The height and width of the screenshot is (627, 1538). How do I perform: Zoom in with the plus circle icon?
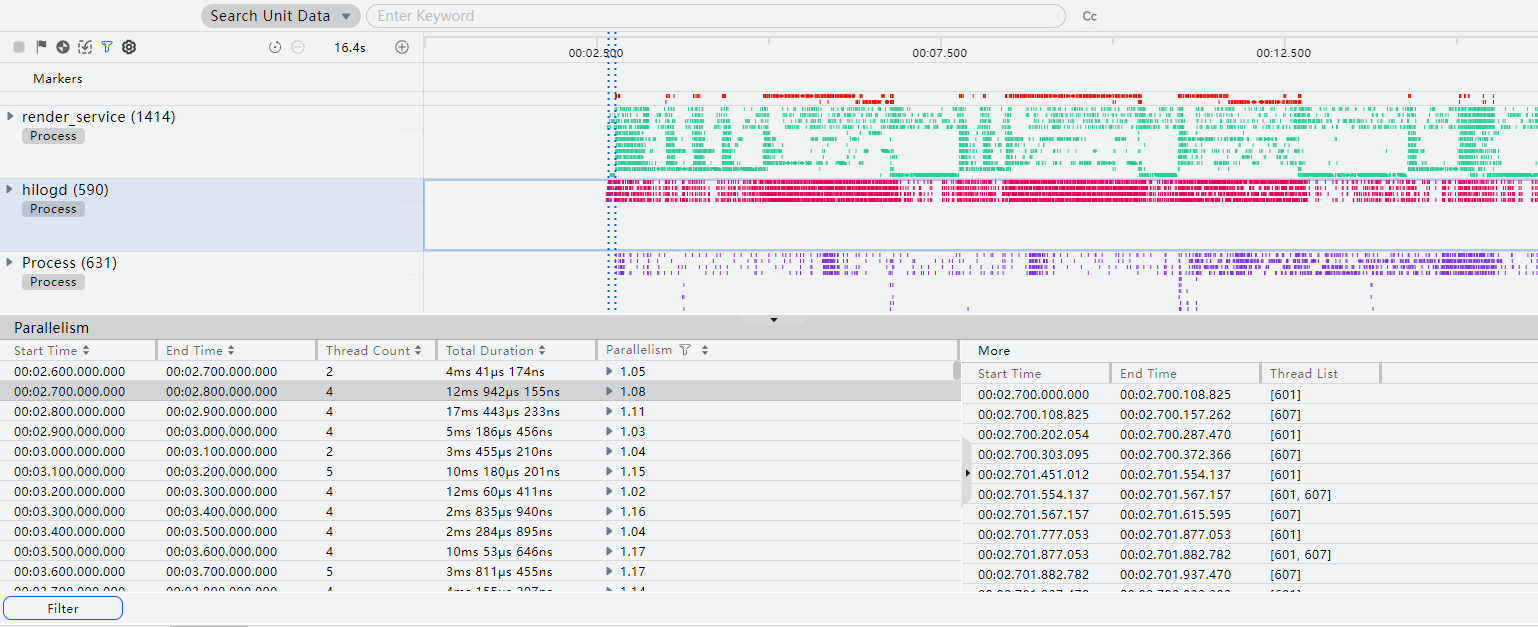(x=402, y=47)
